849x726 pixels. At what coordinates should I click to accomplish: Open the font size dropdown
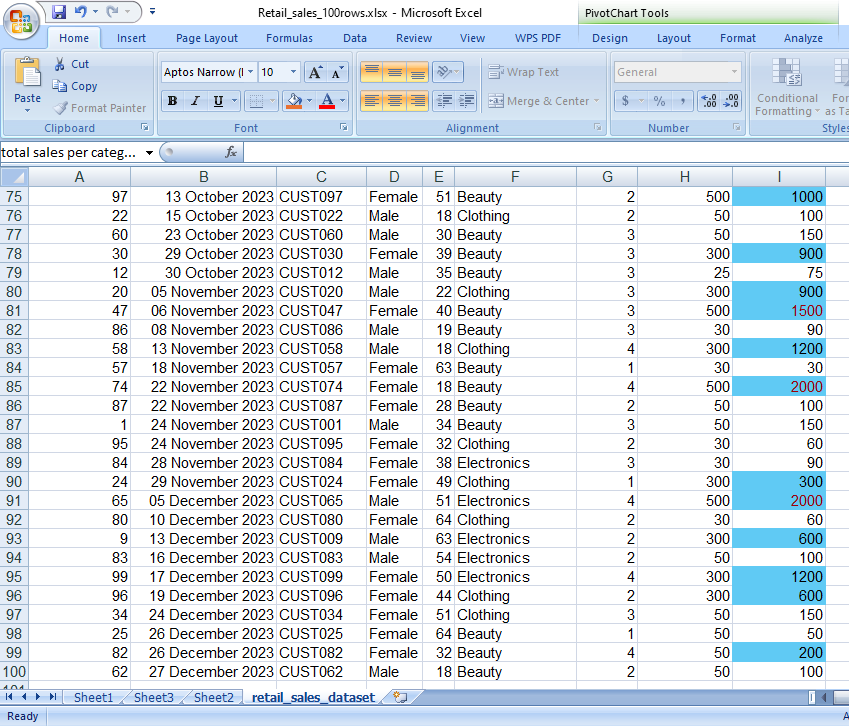(x=293, y=72)
